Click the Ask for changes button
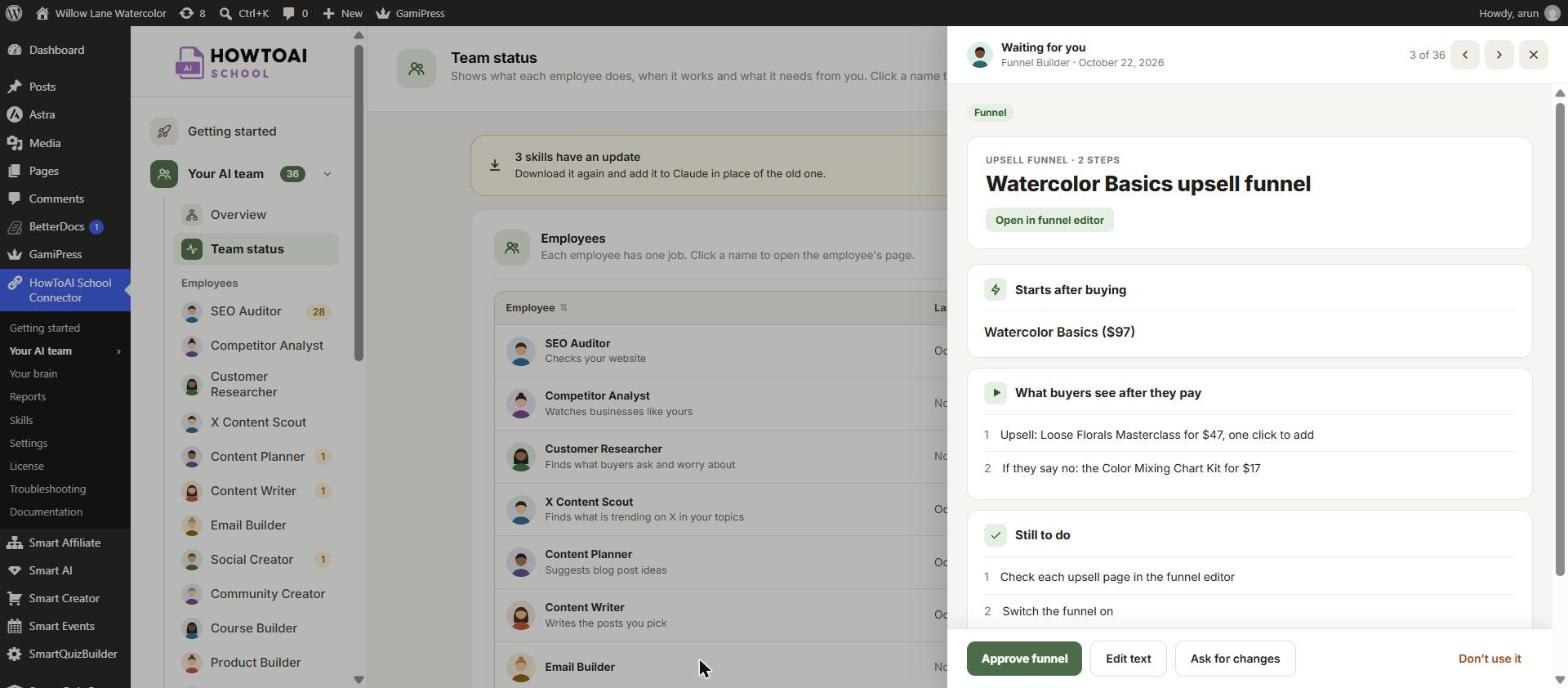The width and height of the screenshot is (1568, 688). click(1235, 659)
